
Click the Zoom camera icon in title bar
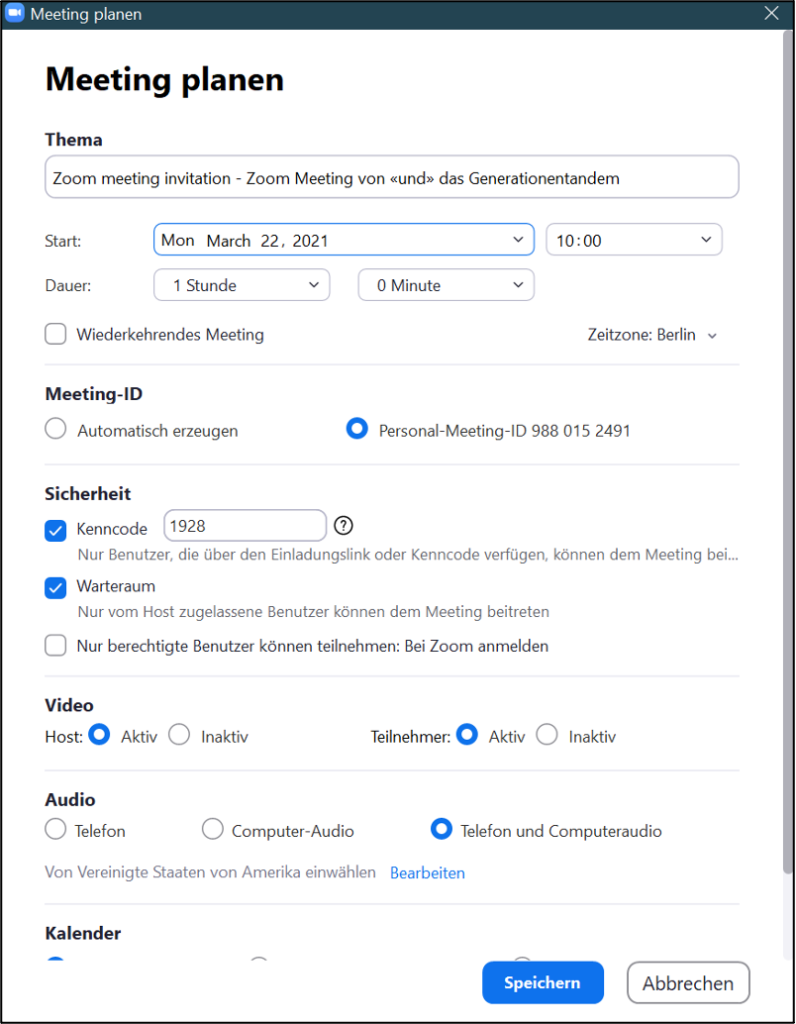[x=14, y=14]
